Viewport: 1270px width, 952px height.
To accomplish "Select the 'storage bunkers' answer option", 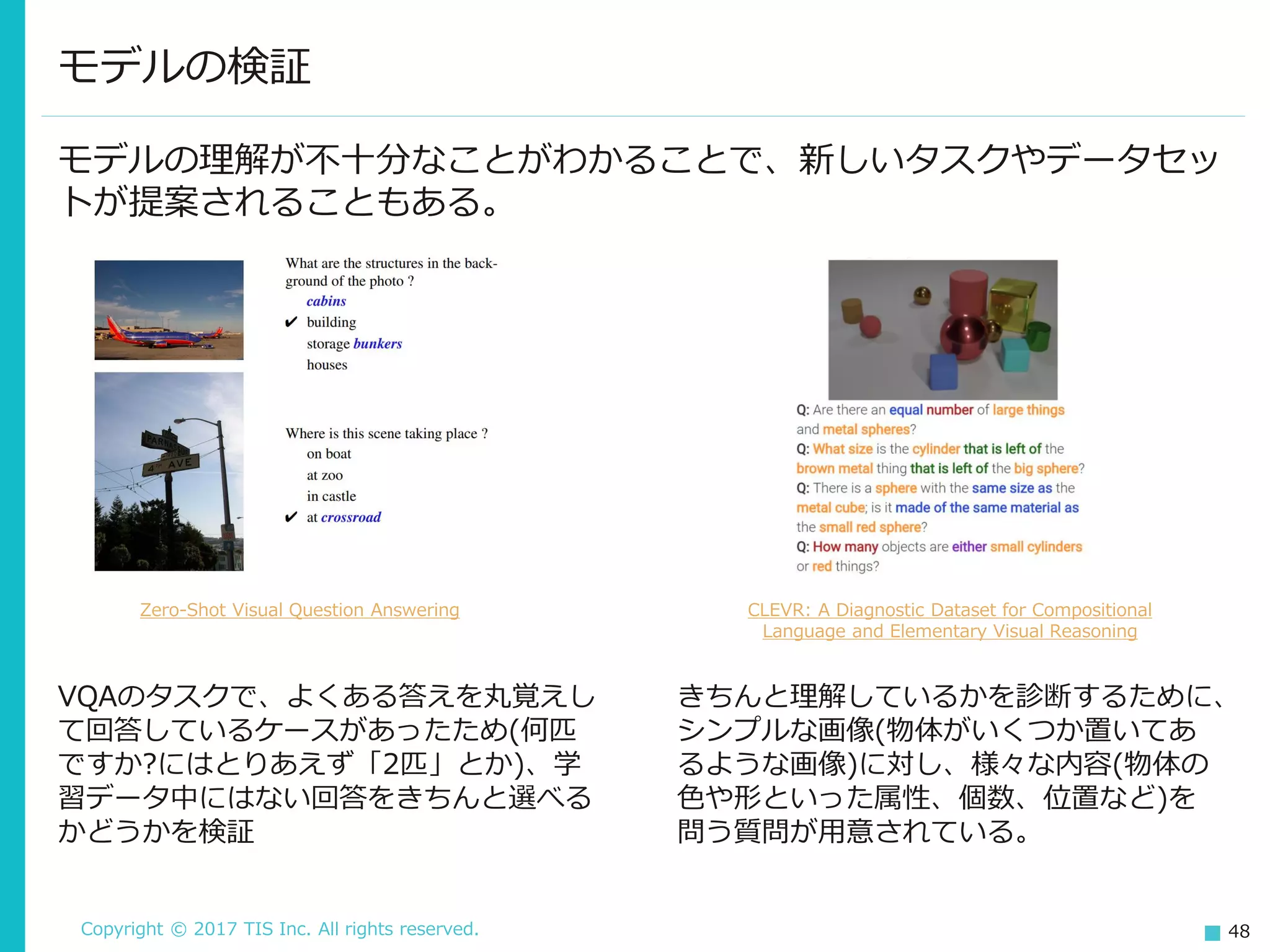I will pos(354,343).
